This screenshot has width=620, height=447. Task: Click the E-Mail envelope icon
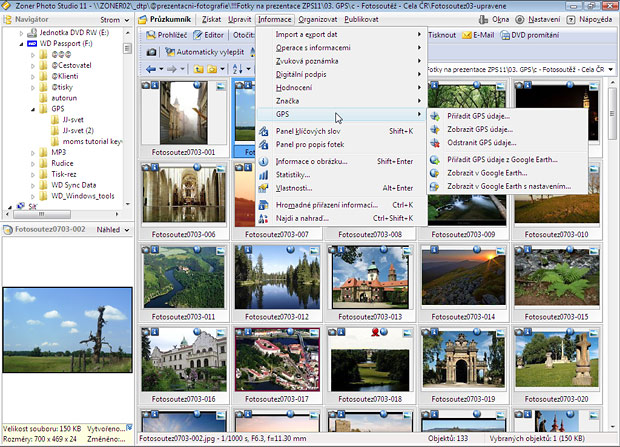pyautogui.click(x=468, y=35)
